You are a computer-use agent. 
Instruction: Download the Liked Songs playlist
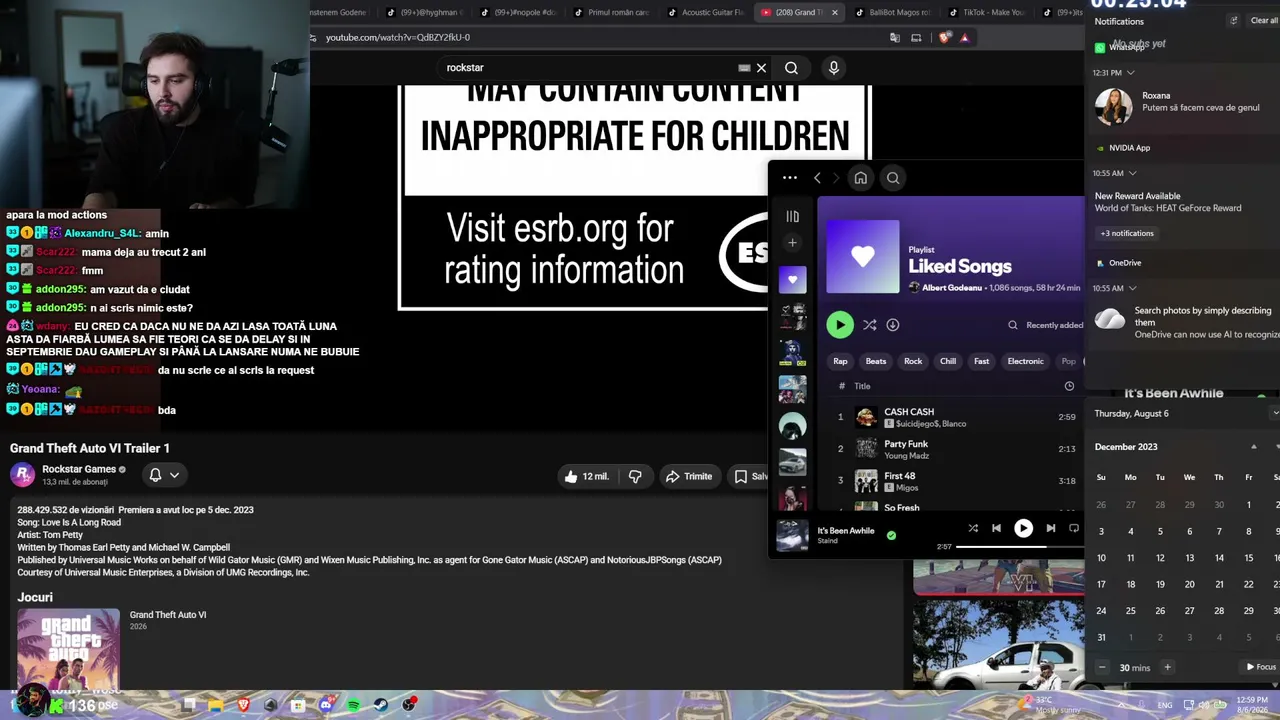[x=893, y=324]
